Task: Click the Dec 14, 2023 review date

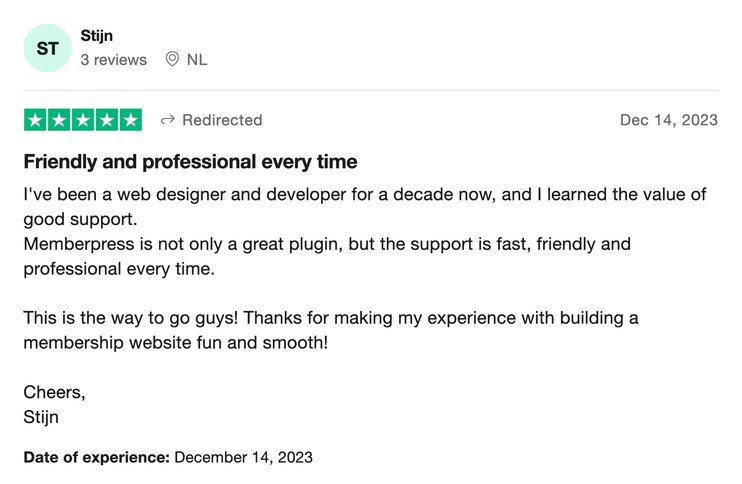Action: pos(668,120)
